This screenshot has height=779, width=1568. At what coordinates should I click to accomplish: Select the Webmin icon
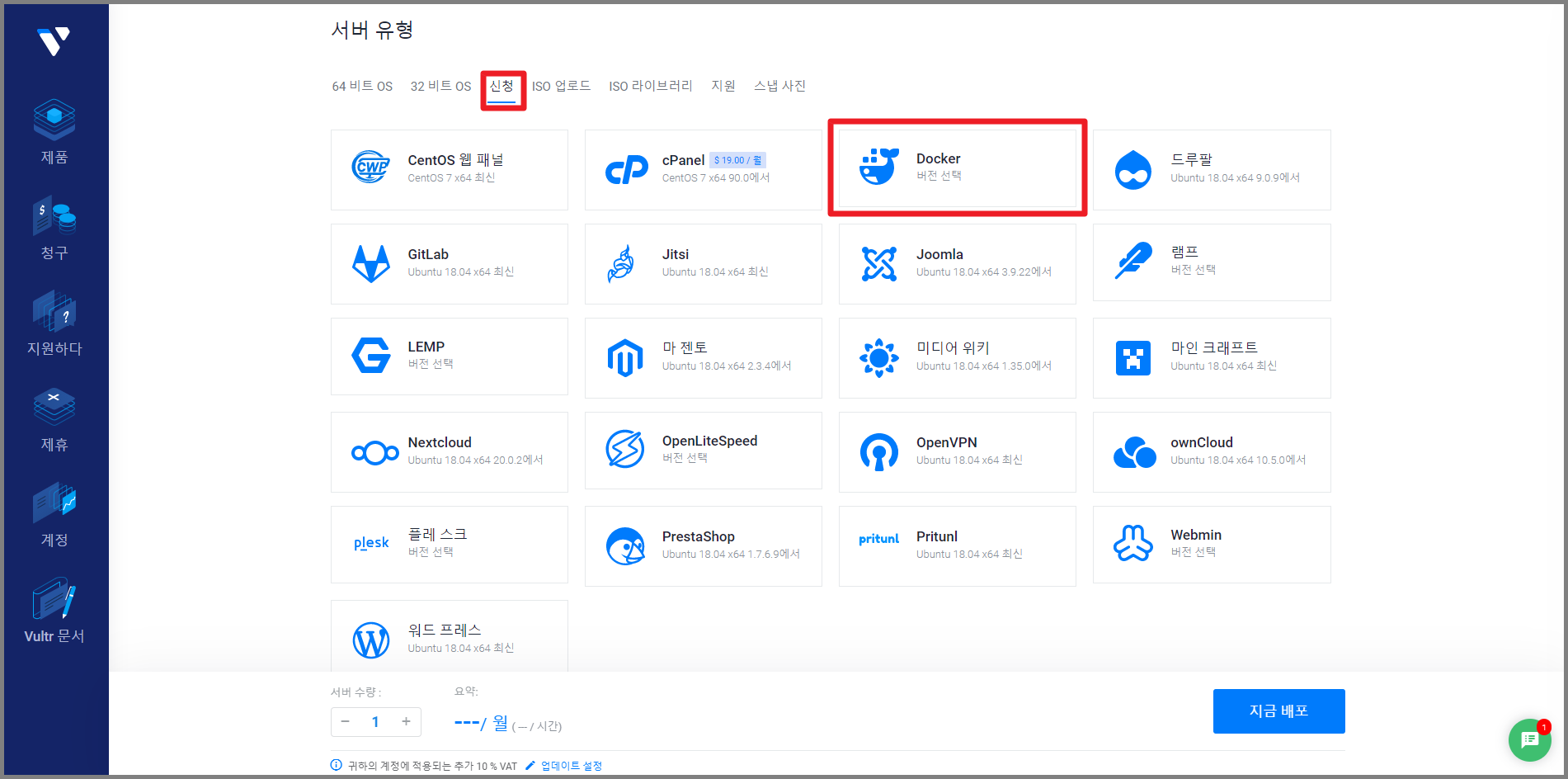[x=1133, y=543]
